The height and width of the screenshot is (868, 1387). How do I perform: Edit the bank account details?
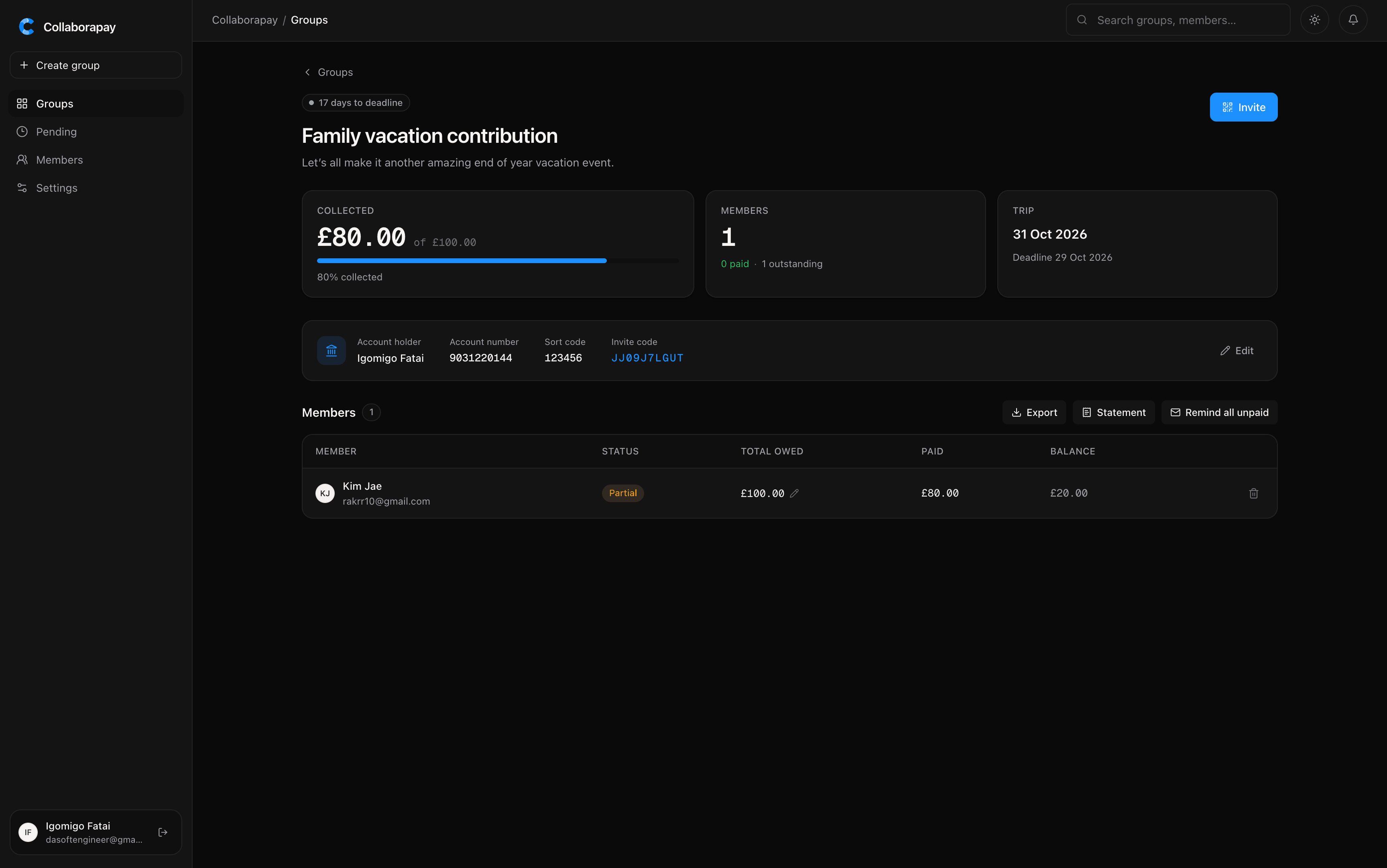tap(1237, 351)
